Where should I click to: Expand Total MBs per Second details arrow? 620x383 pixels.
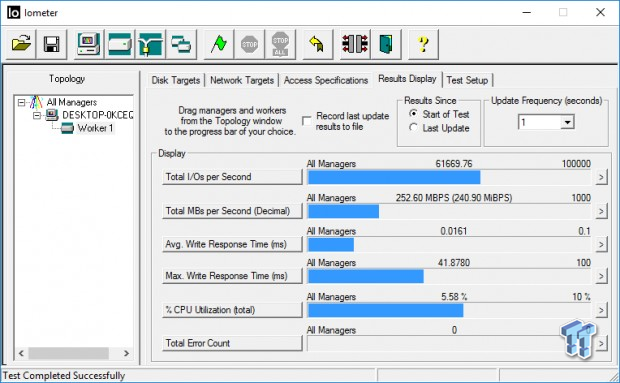[x=601, y=211]
